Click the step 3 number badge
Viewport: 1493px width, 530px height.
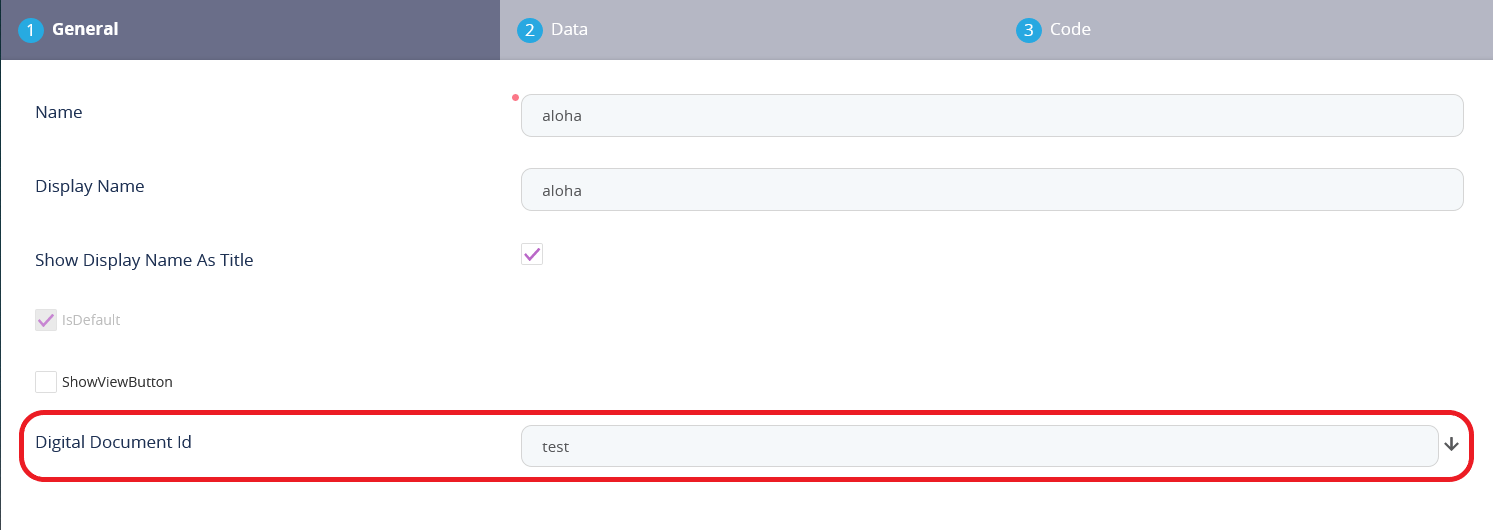pyautogui.click(x=1028, y=30)
